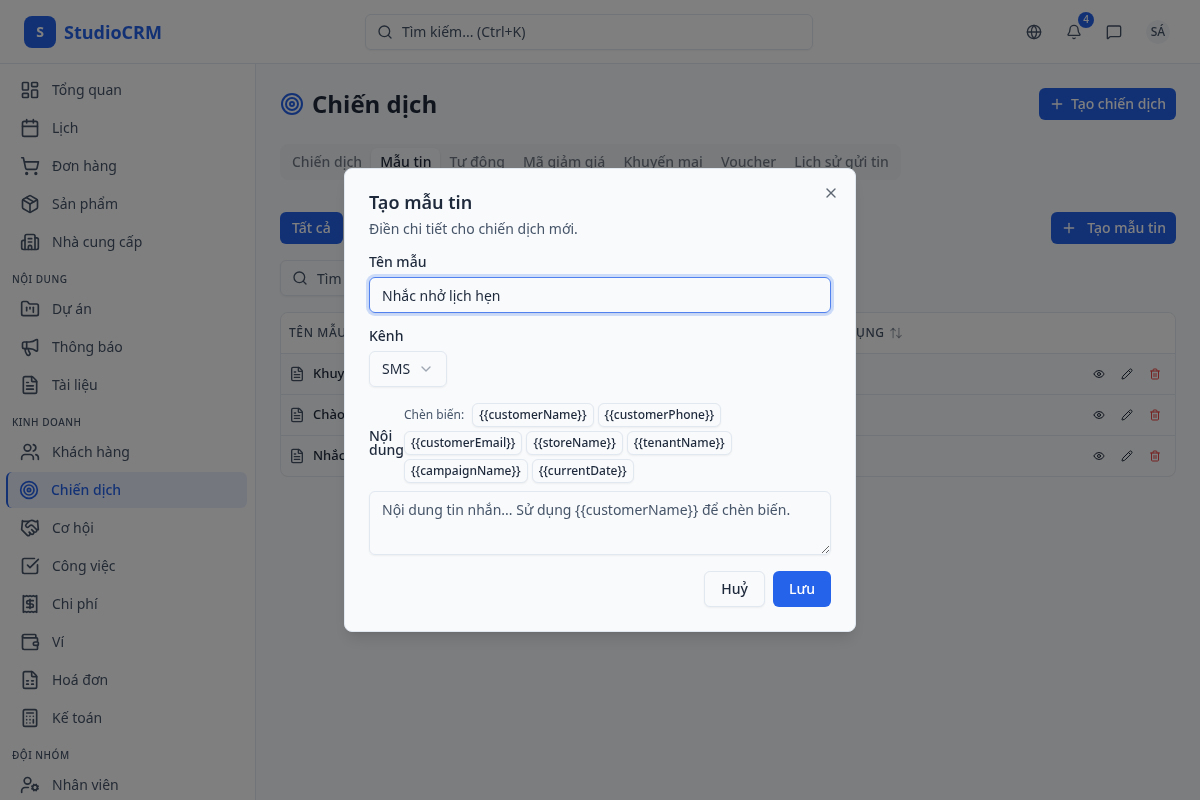This screenshot has height=800, width=1200.
Task: Click the edit pencil icon in second row
Action: [1127, 415]
